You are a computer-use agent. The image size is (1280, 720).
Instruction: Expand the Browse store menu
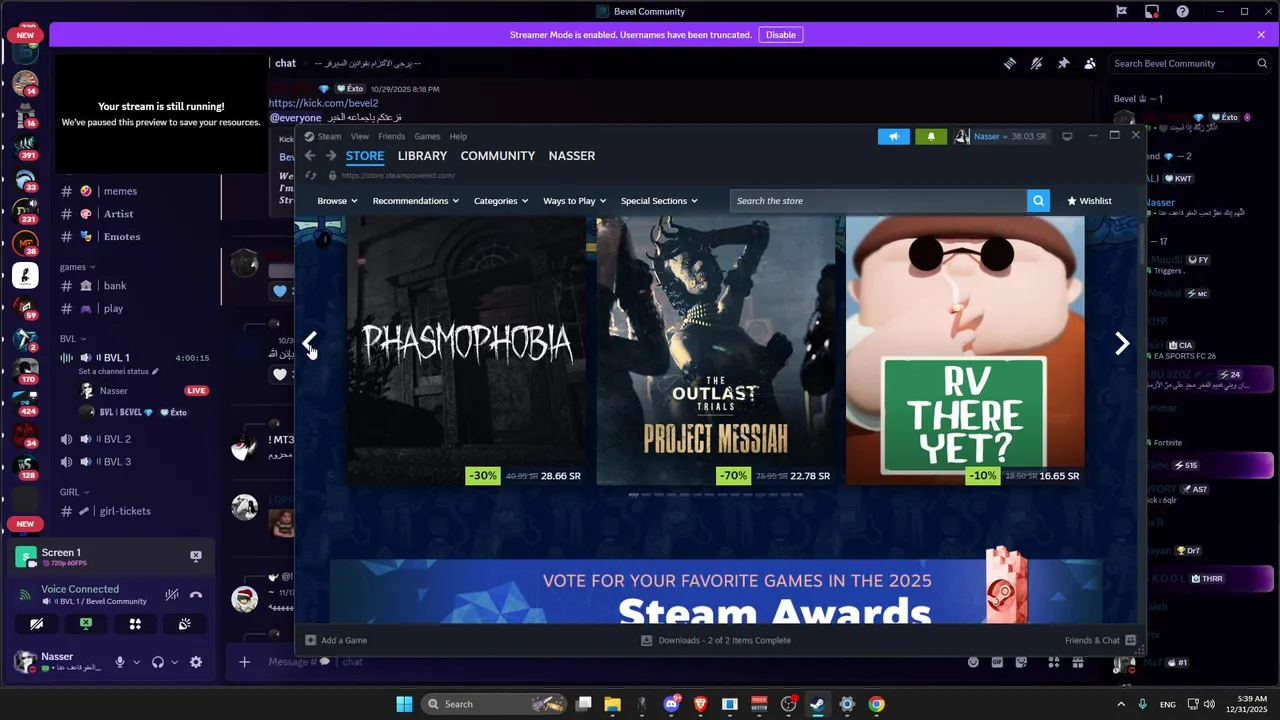tap(337, 201)
